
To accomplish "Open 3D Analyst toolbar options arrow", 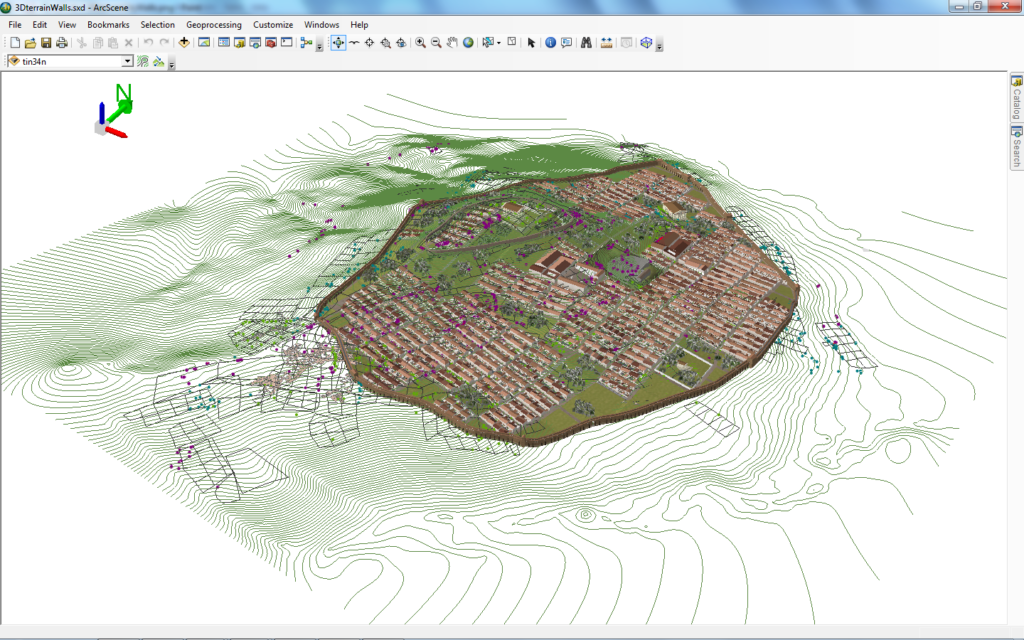I will 172,63.
